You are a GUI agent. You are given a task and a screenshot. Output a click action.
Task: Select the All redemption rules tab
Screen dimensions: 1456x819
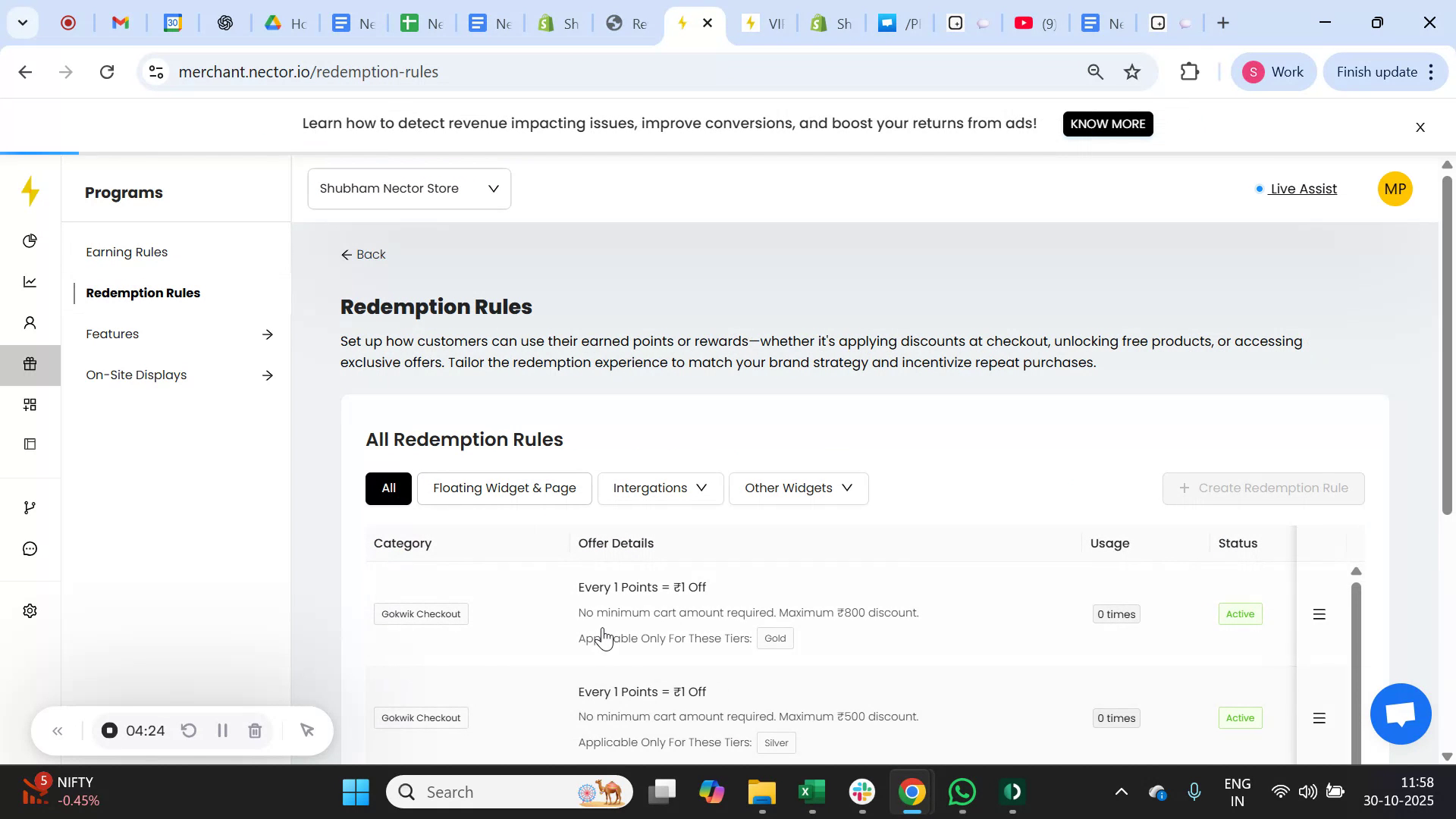tap(388, 488)
